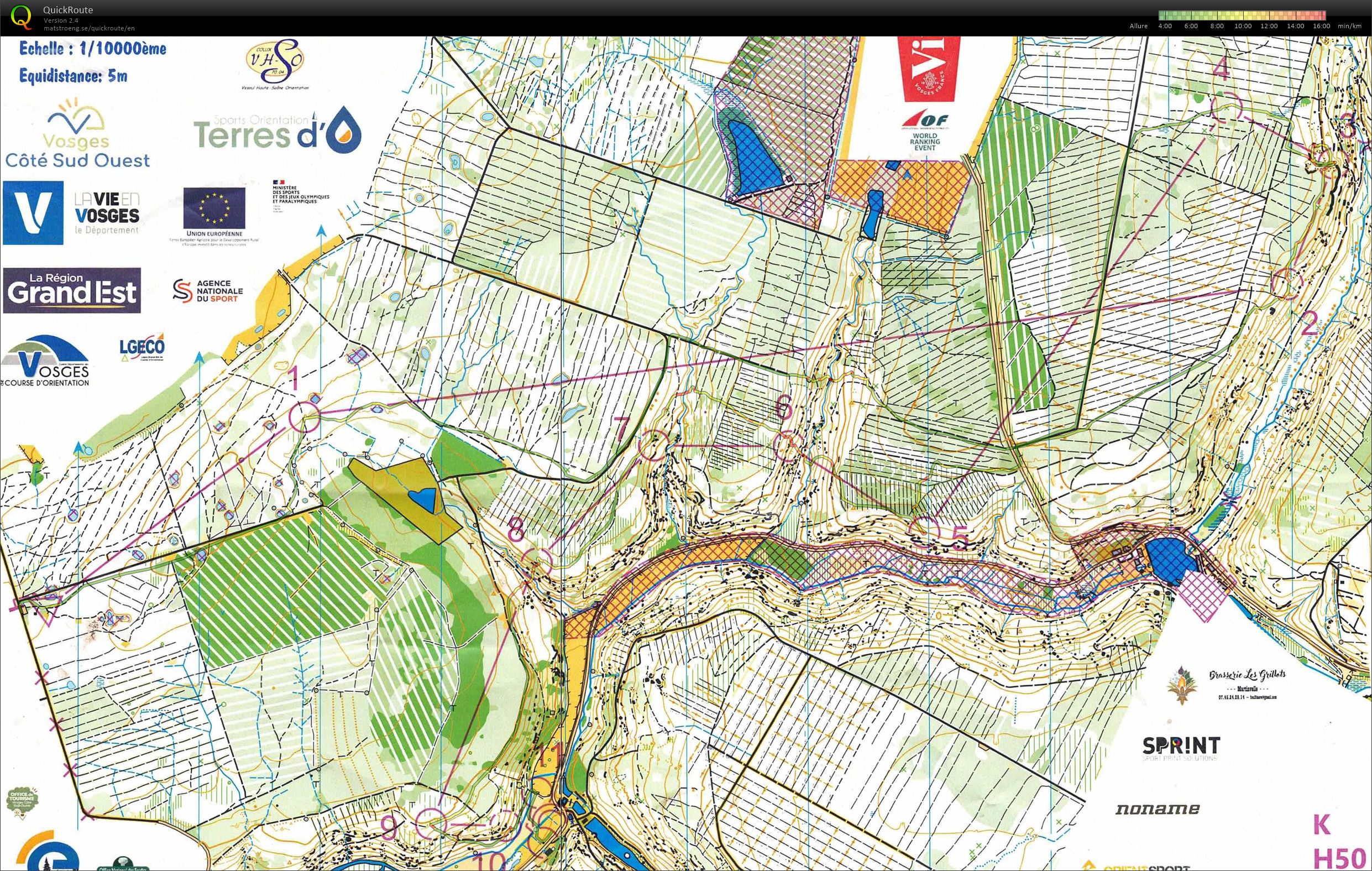1372x871 pixels.
Task: Click the European Union flag logo
Action: [x=214, y=208]
